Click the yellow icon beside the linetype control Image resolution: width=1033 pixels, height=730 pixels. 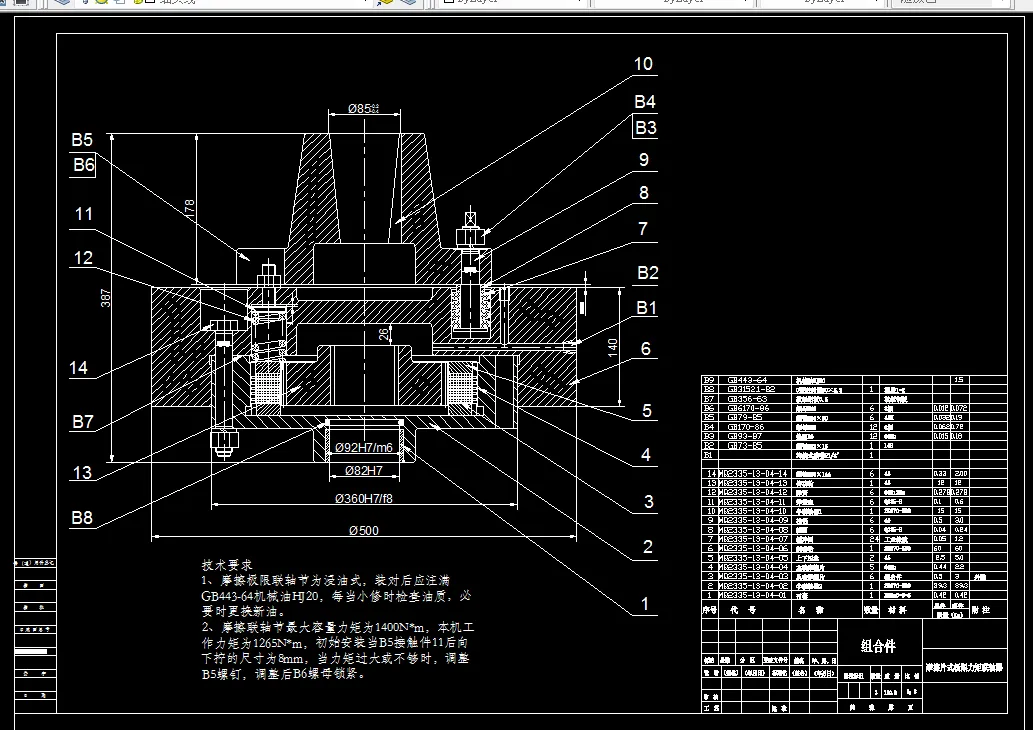point(385,5)
